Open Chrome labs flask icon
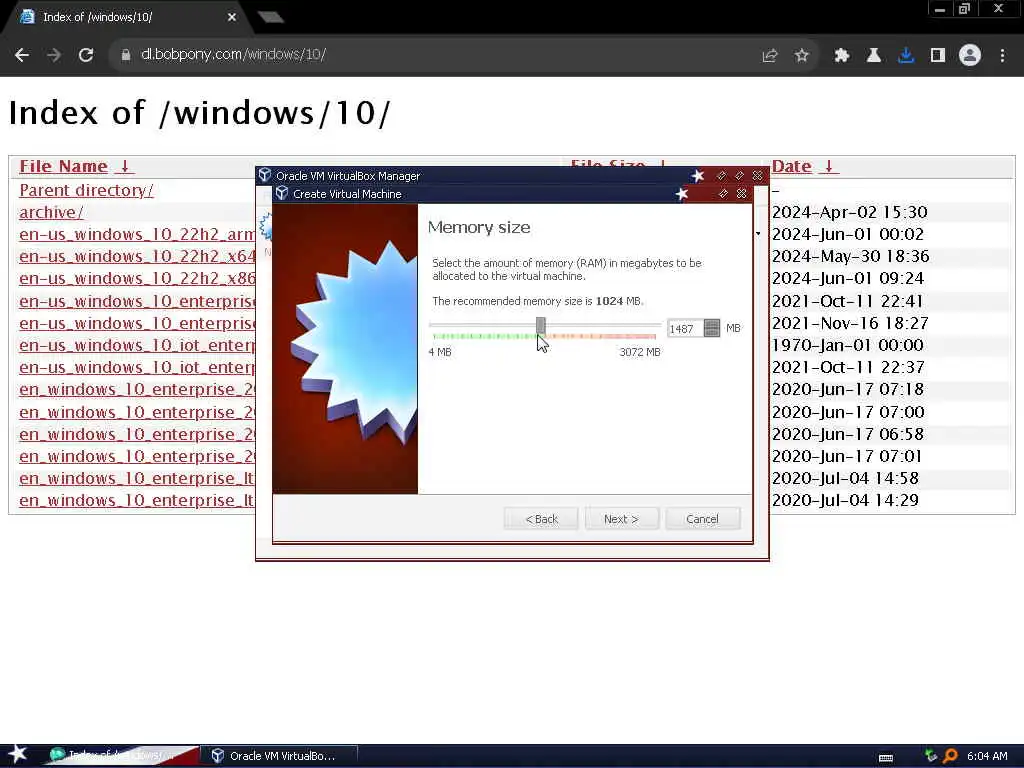 tap(874, 56)
